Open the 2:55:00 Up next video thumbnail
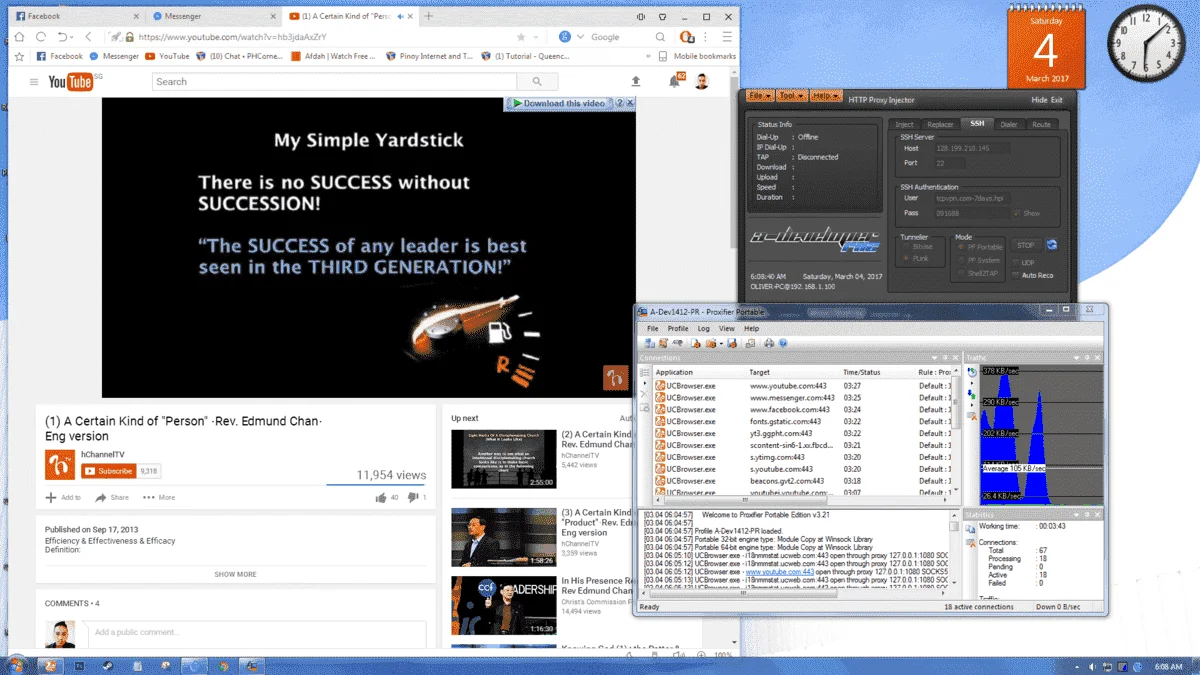1200x675 pixels. [503, 459]
